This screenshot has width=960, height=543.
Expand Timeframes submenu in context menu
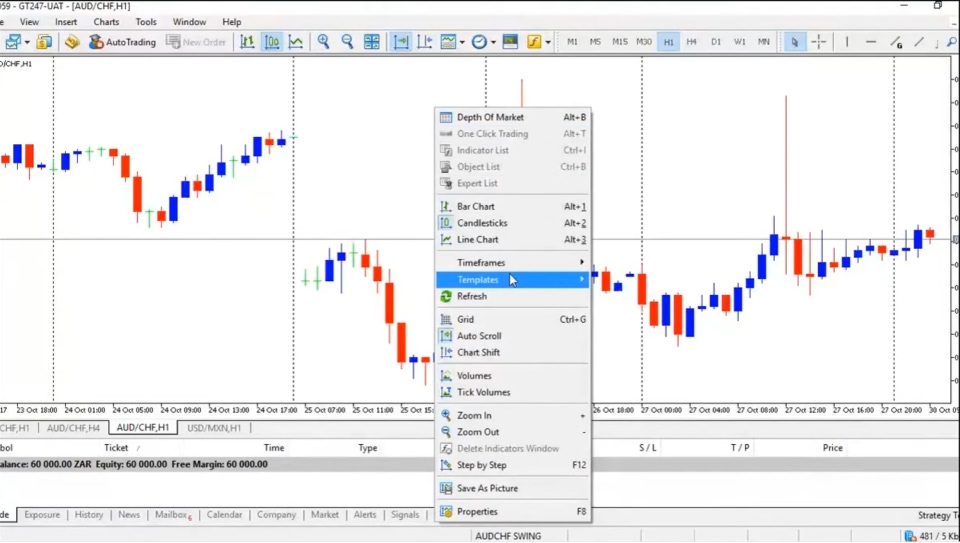513,263
